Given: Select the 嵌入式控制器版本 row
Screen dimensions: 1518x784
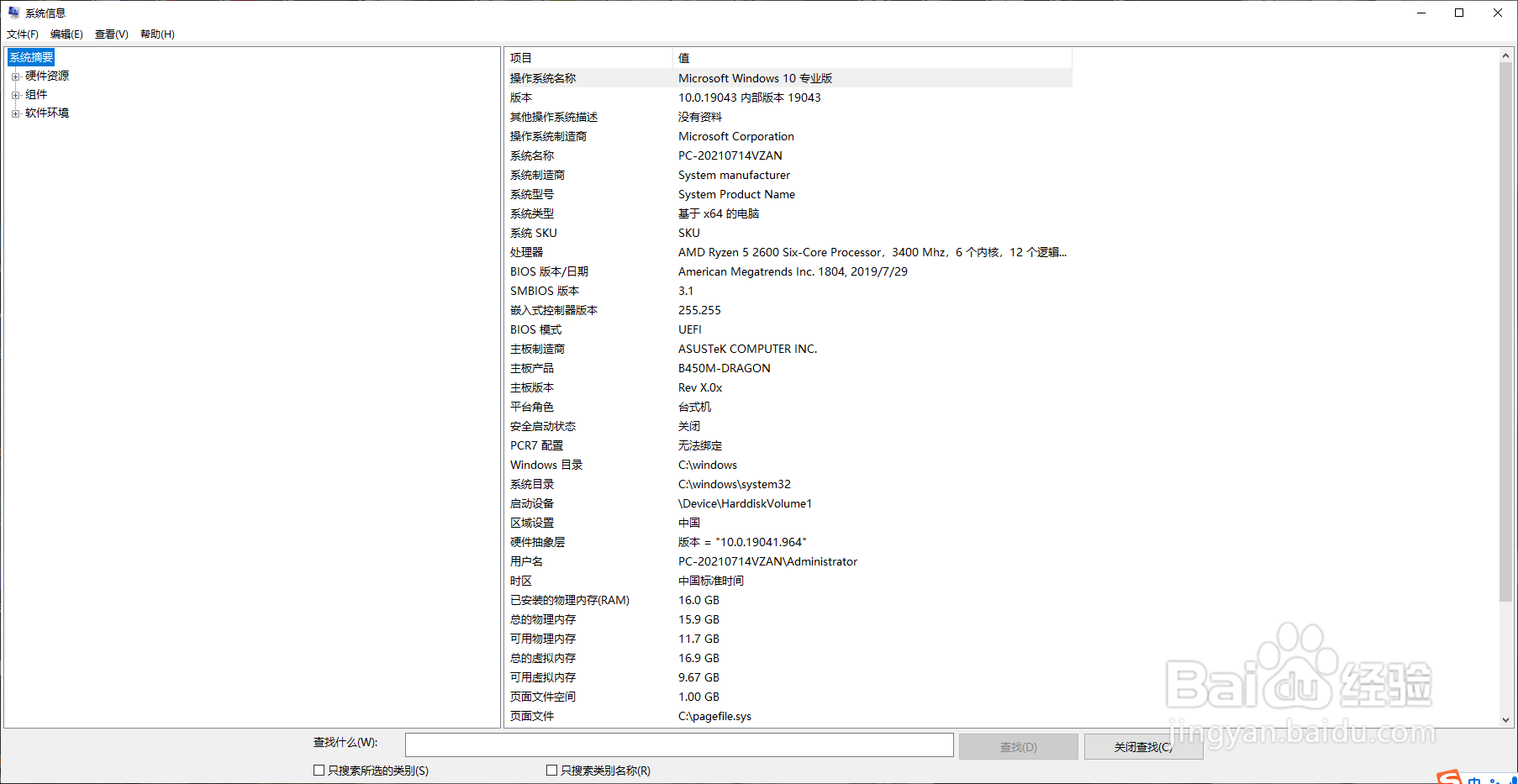Looking at the screenshot, I should pos(788,310).
